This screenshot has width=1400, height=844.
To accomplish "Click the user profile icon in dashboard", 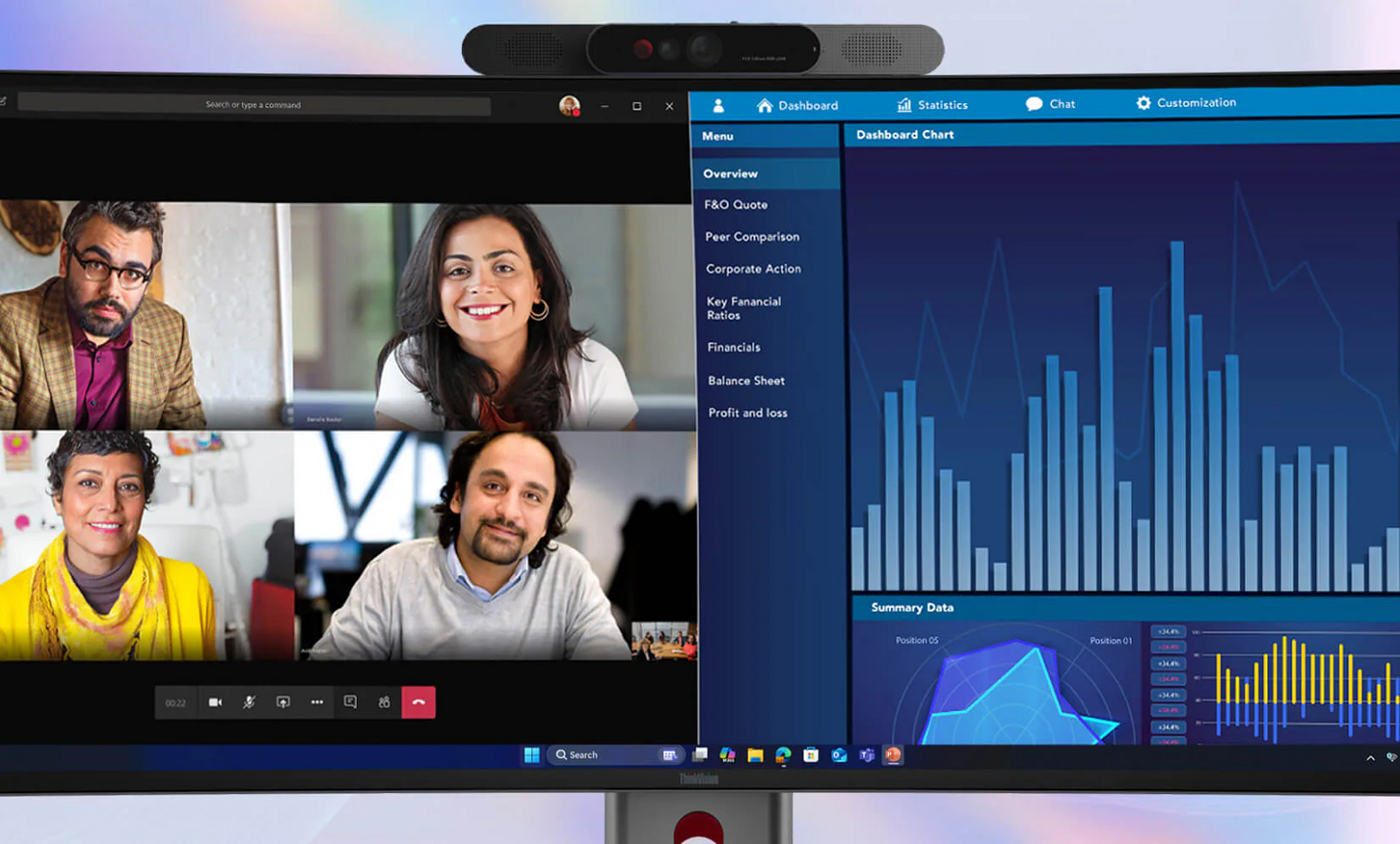I will [x=718, y=106].
